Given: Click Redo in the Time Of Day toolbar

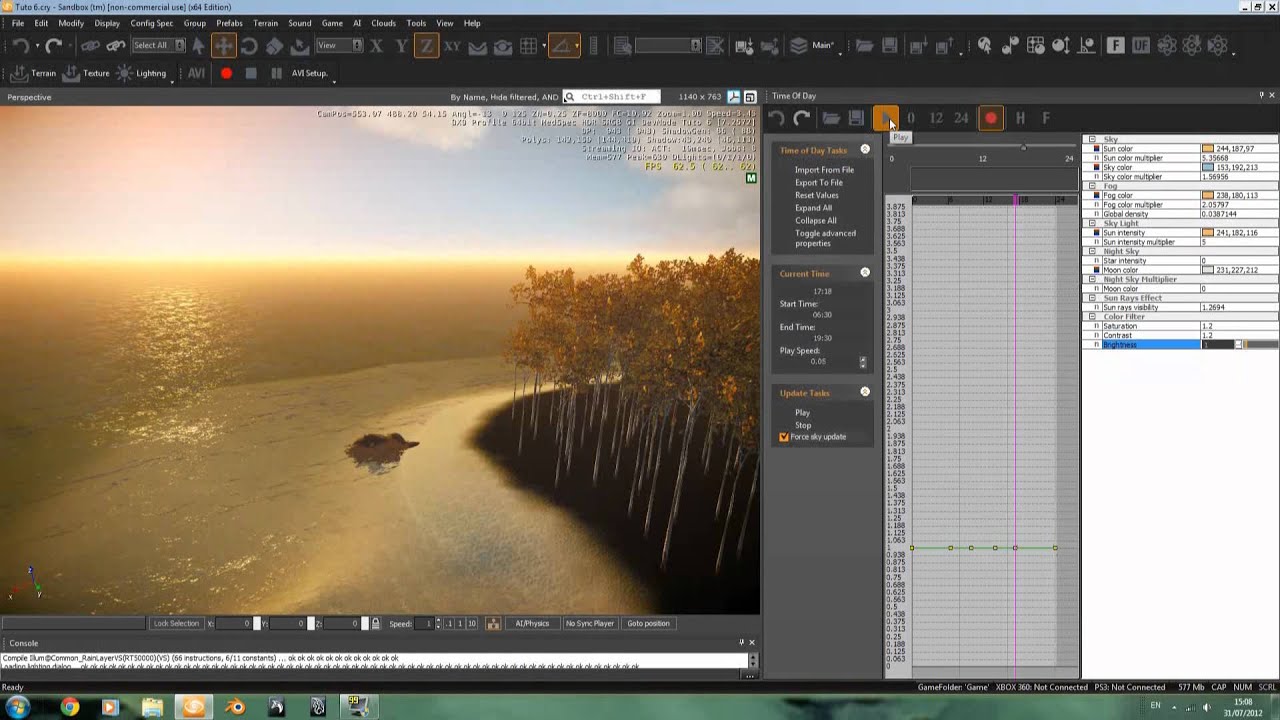Looking at the screenshot, I should (801, 118).
